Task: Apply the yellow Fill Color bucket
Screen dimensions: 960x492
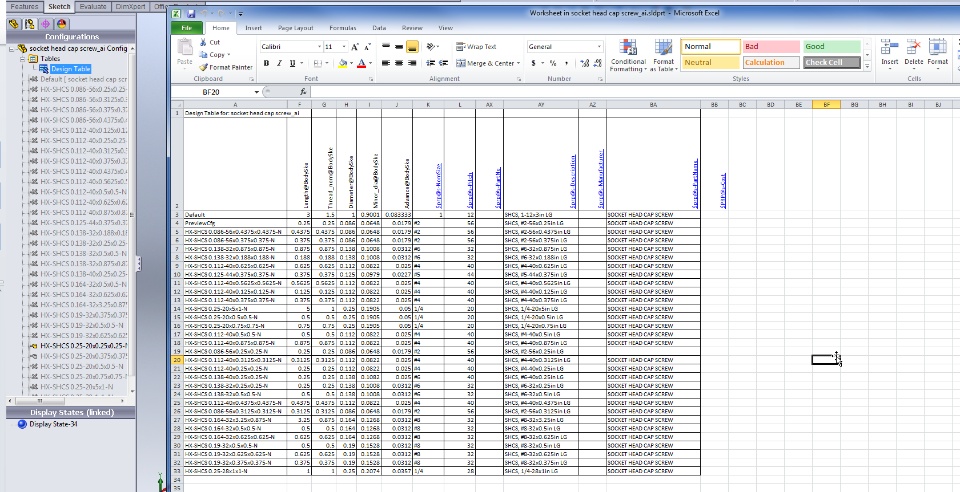Action: (342, 63)
